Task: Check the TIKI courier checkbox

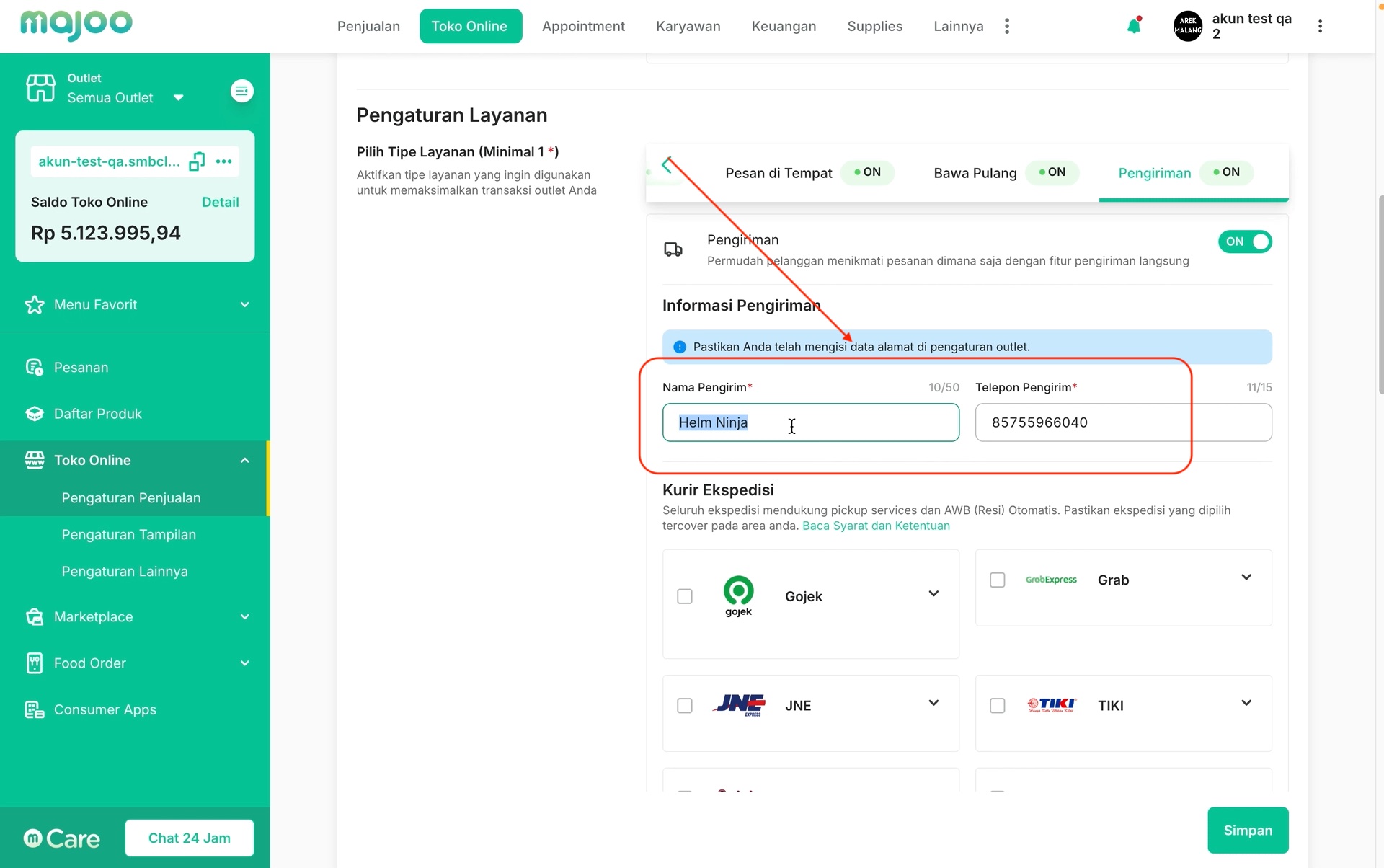Action: pos(998,705)
